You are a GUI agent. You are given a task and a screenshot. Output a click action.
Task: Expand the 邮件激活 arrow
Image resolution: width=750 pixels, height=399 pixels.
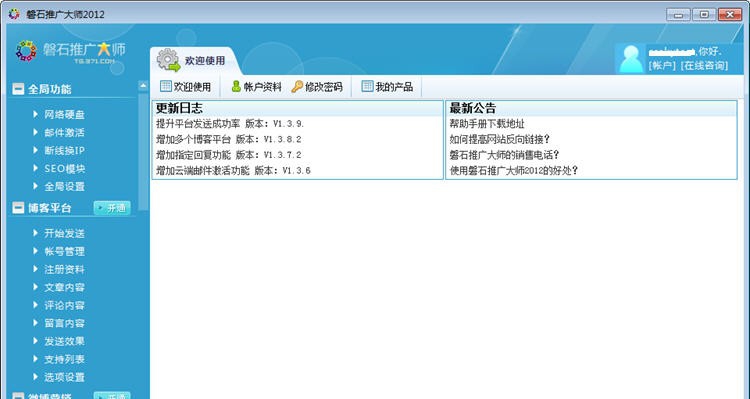[x=35, y=132]
